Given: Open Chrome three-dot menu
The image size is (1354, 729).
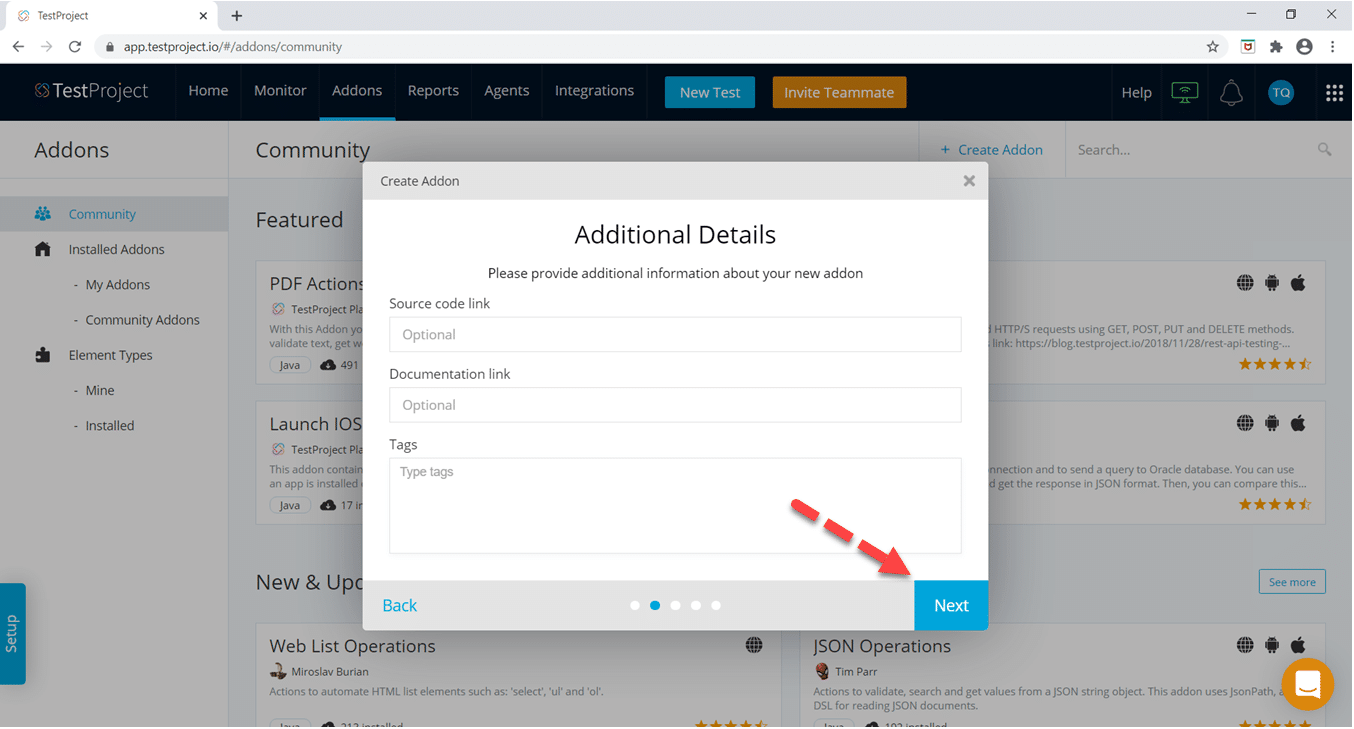Looking at the screenshot, I should click(x=1333, y=46).
